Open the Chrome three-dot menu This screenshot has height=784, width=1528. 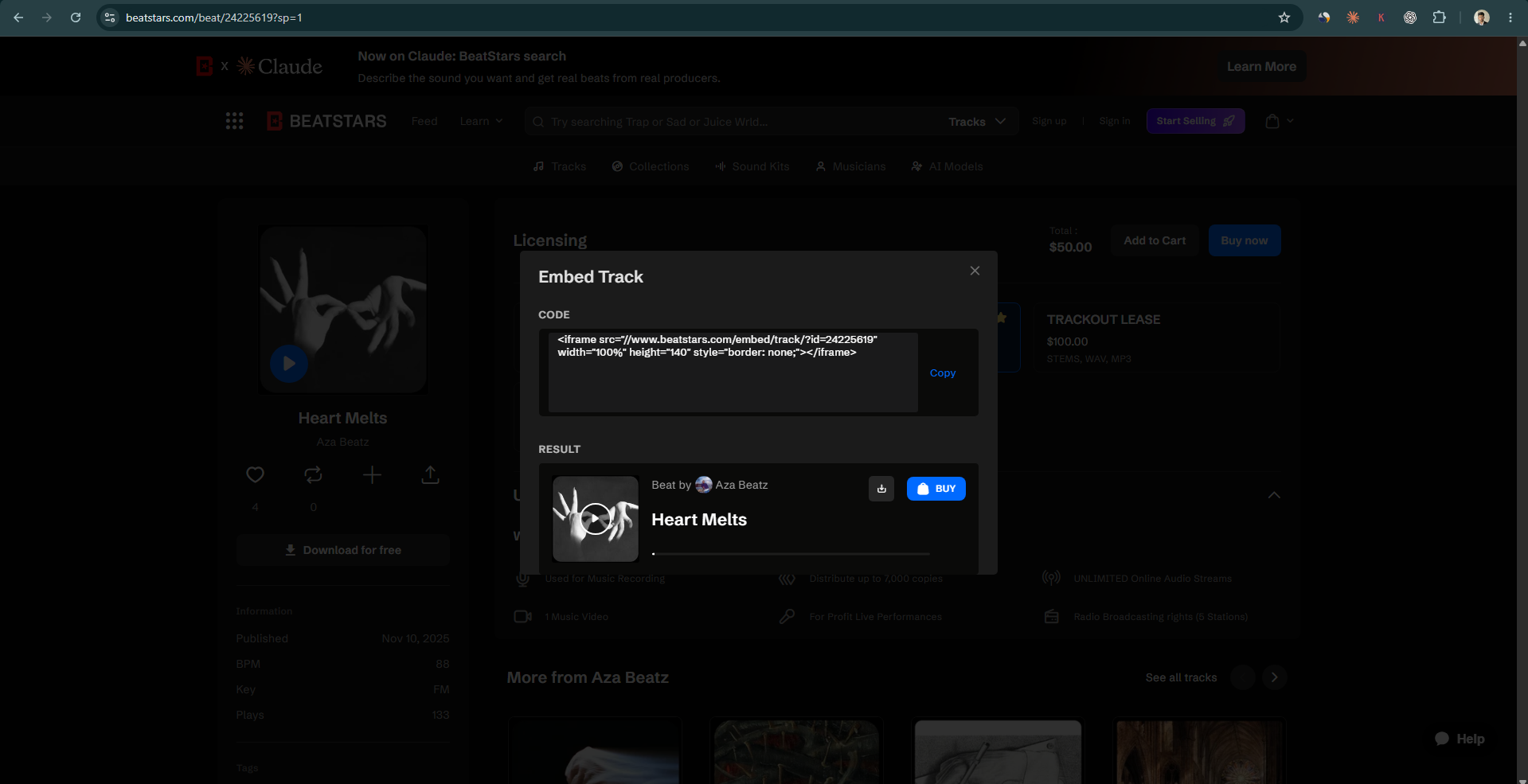pos(1510,18)
